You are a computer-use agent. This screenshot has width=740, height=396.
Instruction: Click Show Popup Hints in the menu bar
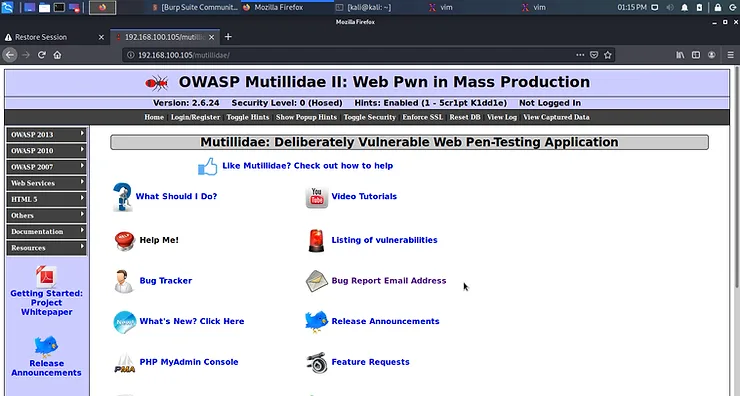[x=306, y=117]
